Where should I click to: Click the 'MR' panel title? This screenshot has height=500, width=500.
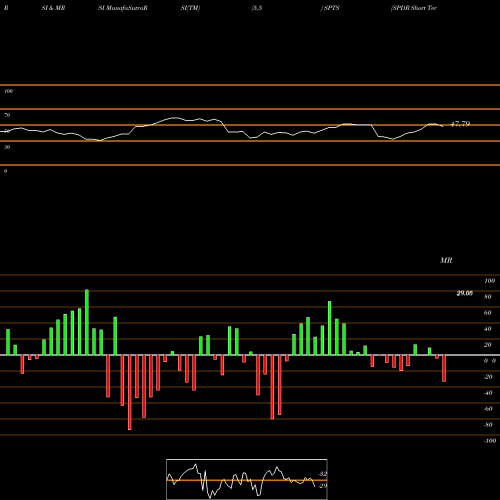pyautogui.click(x=446, y=260)
